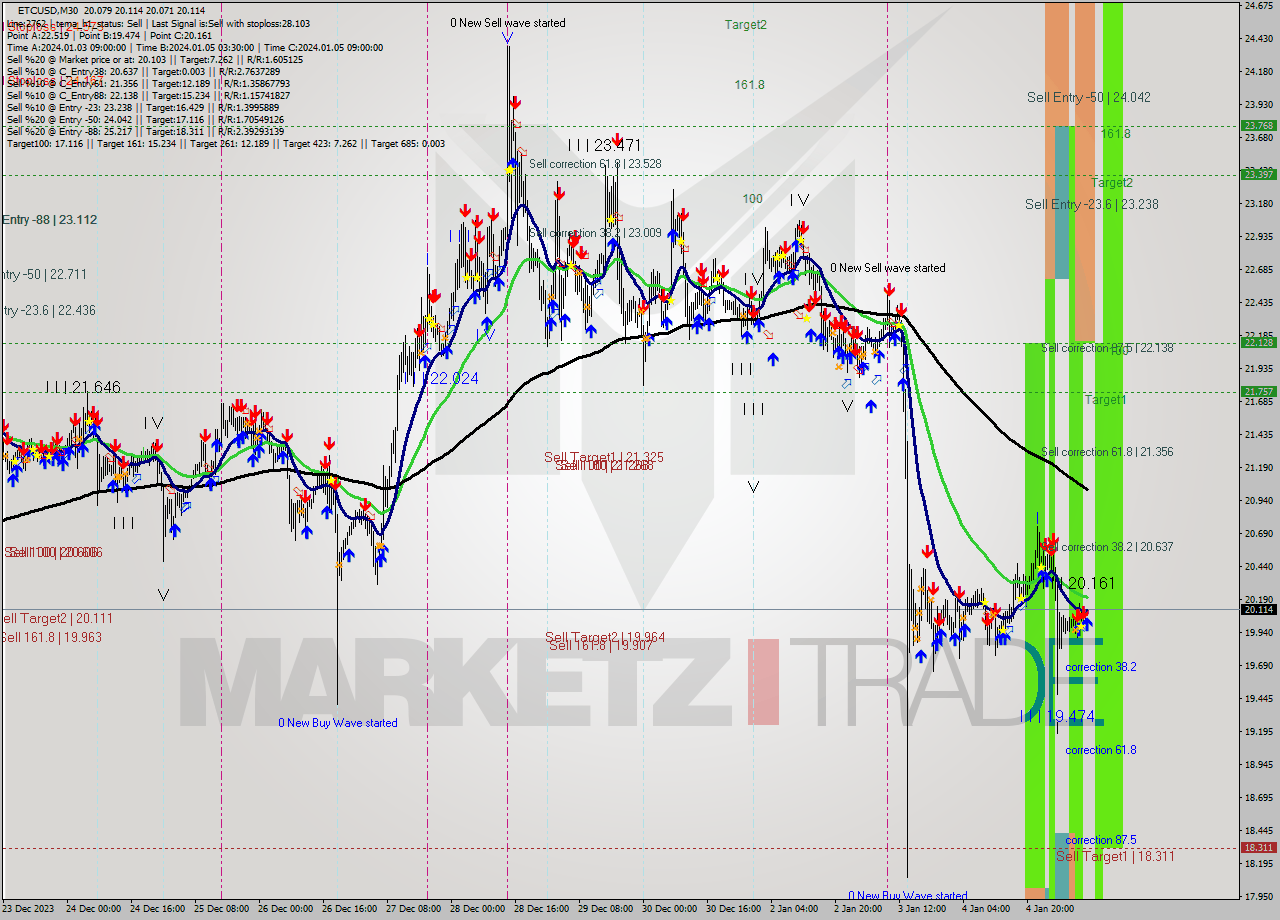Select 20.690 on the price axis

(x=1258, y=534)
